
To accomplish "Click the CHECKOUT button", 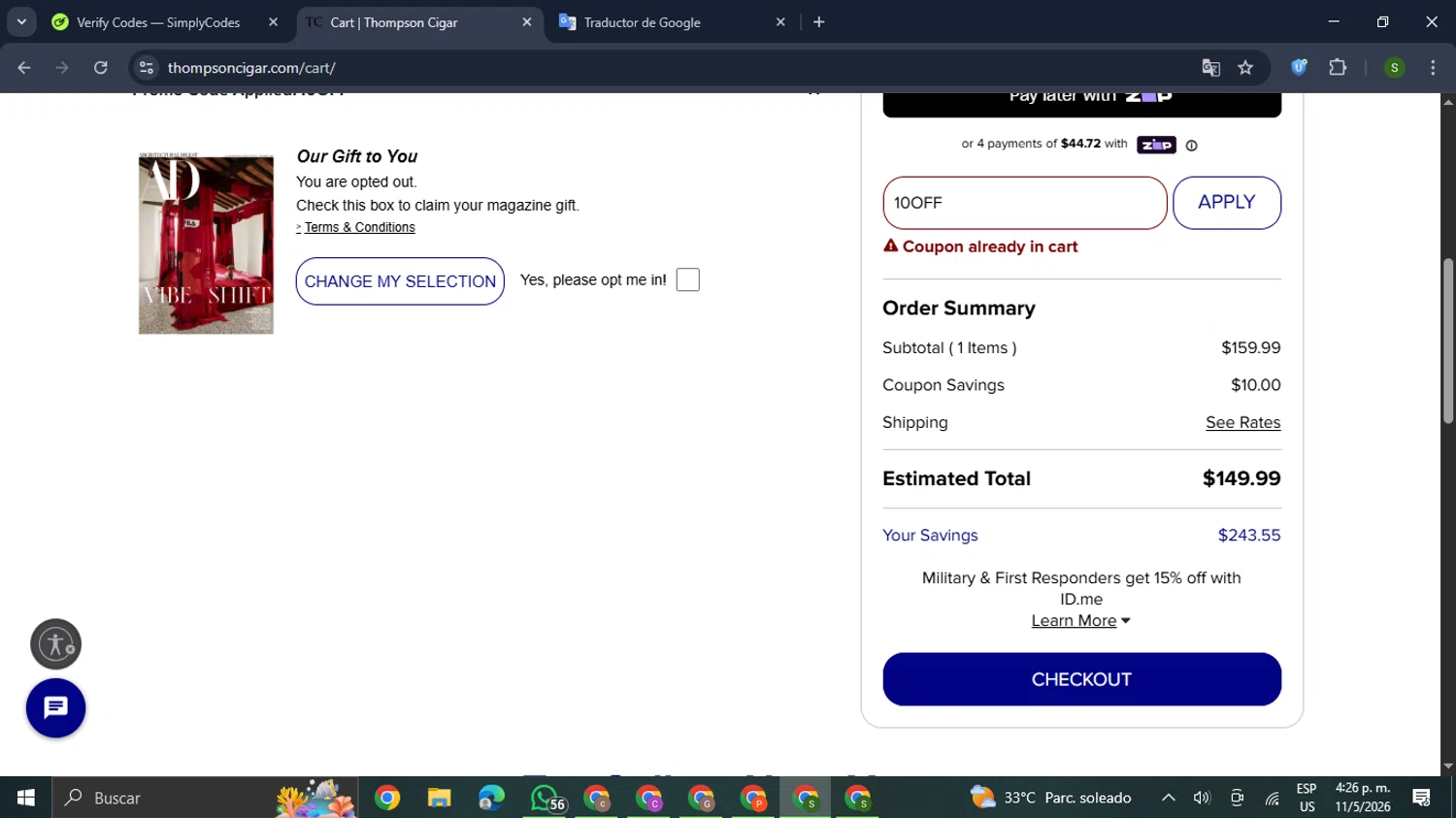I will tap(1081, 679).
